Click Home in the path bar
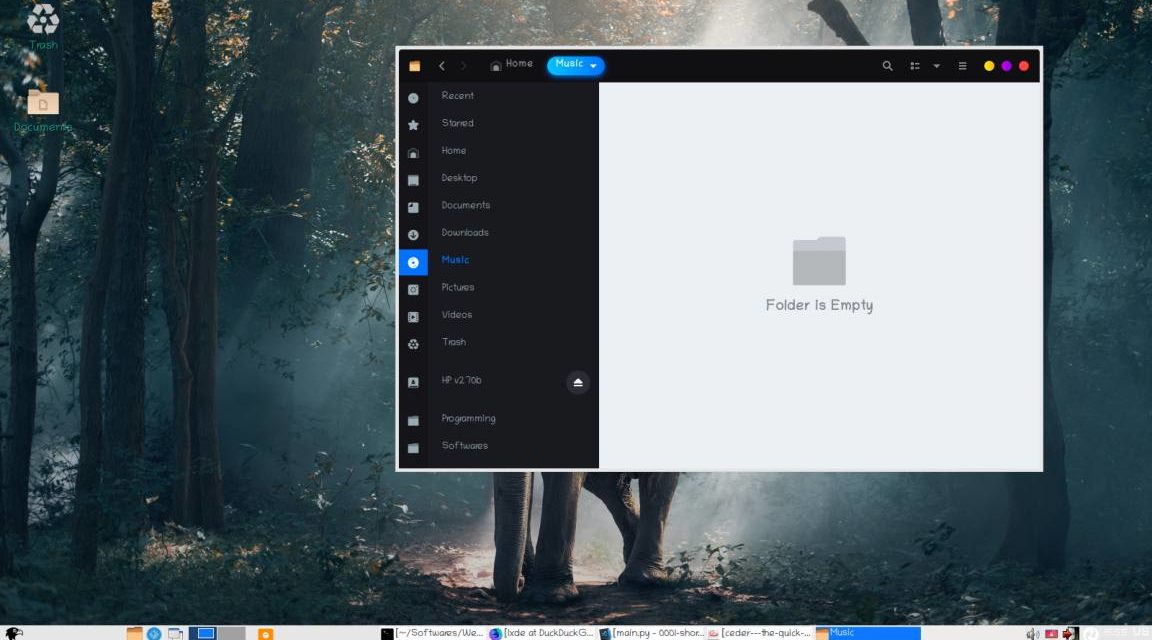The width and height of the screenshot is (1152, 640). click(x=511, y=65)
